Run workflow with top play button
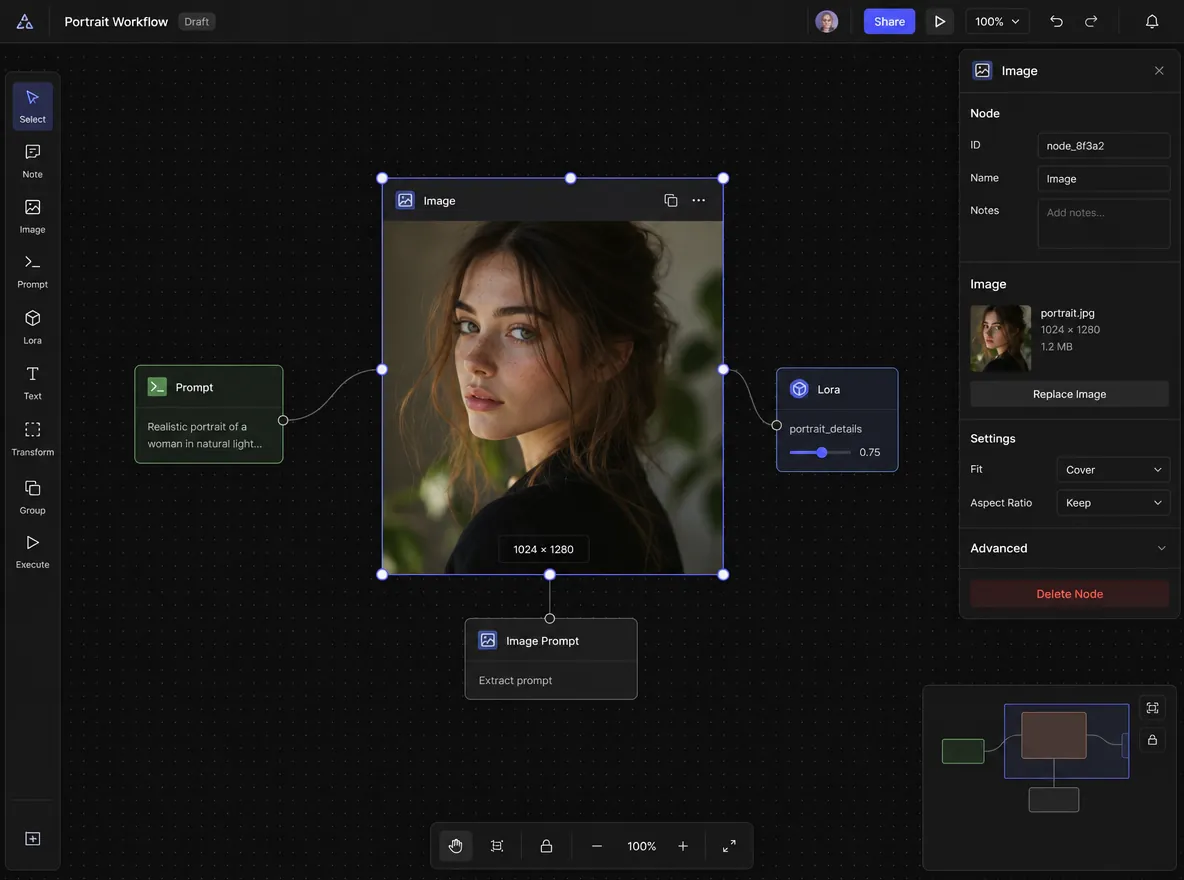Screen dimensions: 1184x880 click(x=939, y=21)
